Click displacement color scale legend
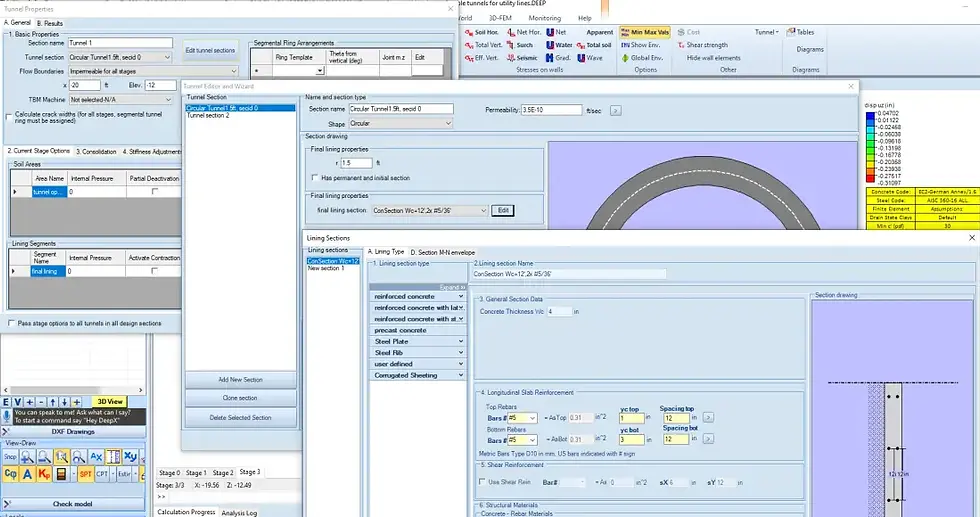This screenshot has width=980, height=517. pos(870,148)
